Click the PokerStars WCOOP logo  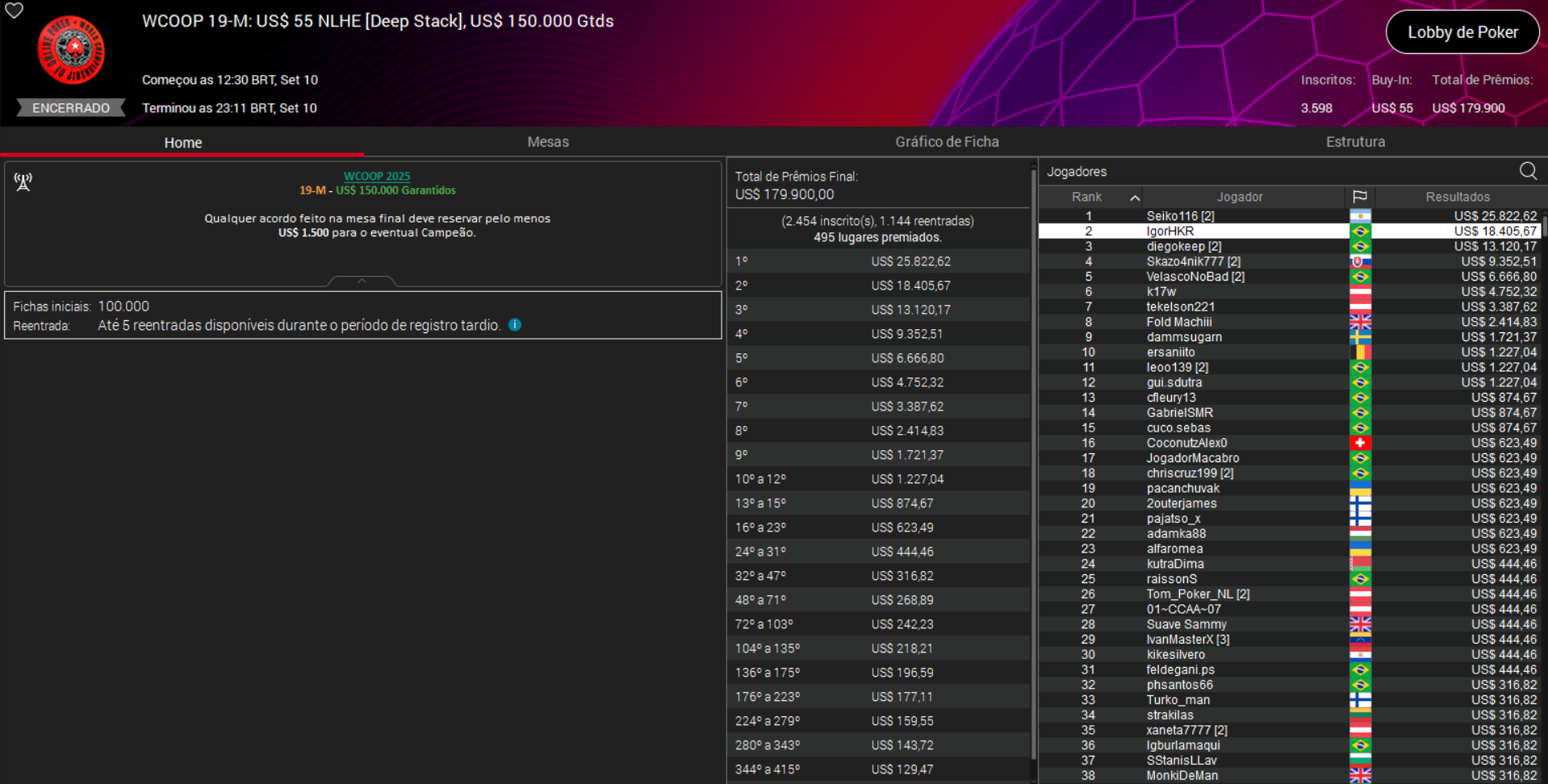[71, 50]
